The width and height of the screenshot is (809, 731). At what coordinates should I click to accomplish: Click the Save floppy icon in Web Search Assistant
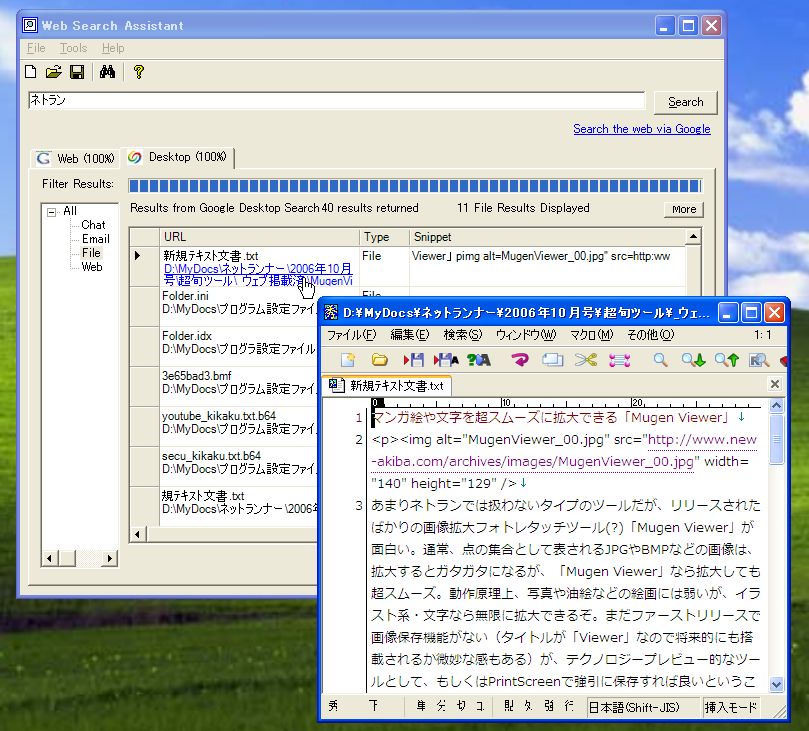coord(77,72)
